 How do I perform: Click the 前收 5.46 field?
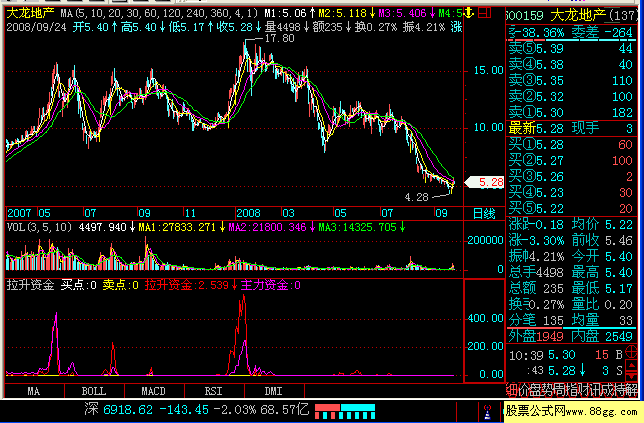(602, 240)
